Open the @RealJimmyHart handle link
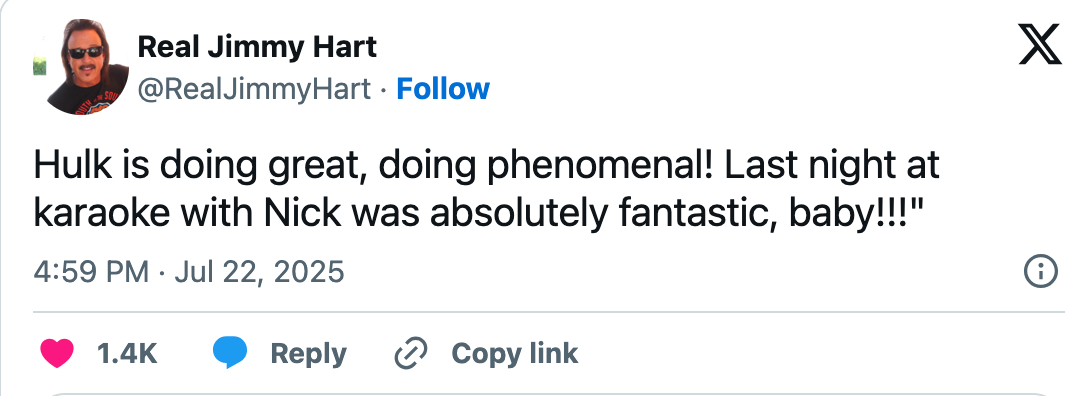The width and height of the screenshot is (1088, 396). (x=254, y=89)
